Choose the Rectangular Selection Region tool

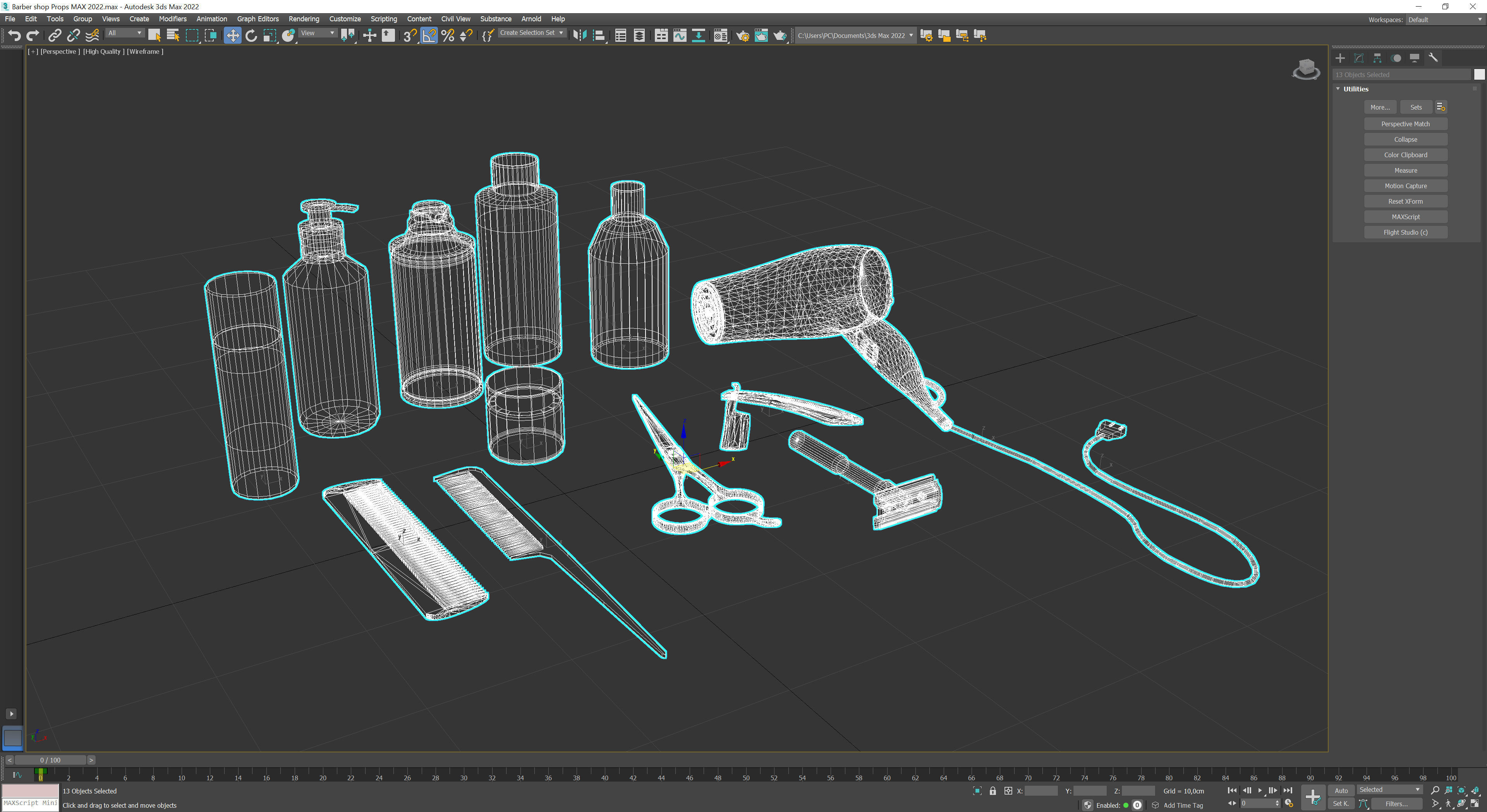click(x=192, y=36)
